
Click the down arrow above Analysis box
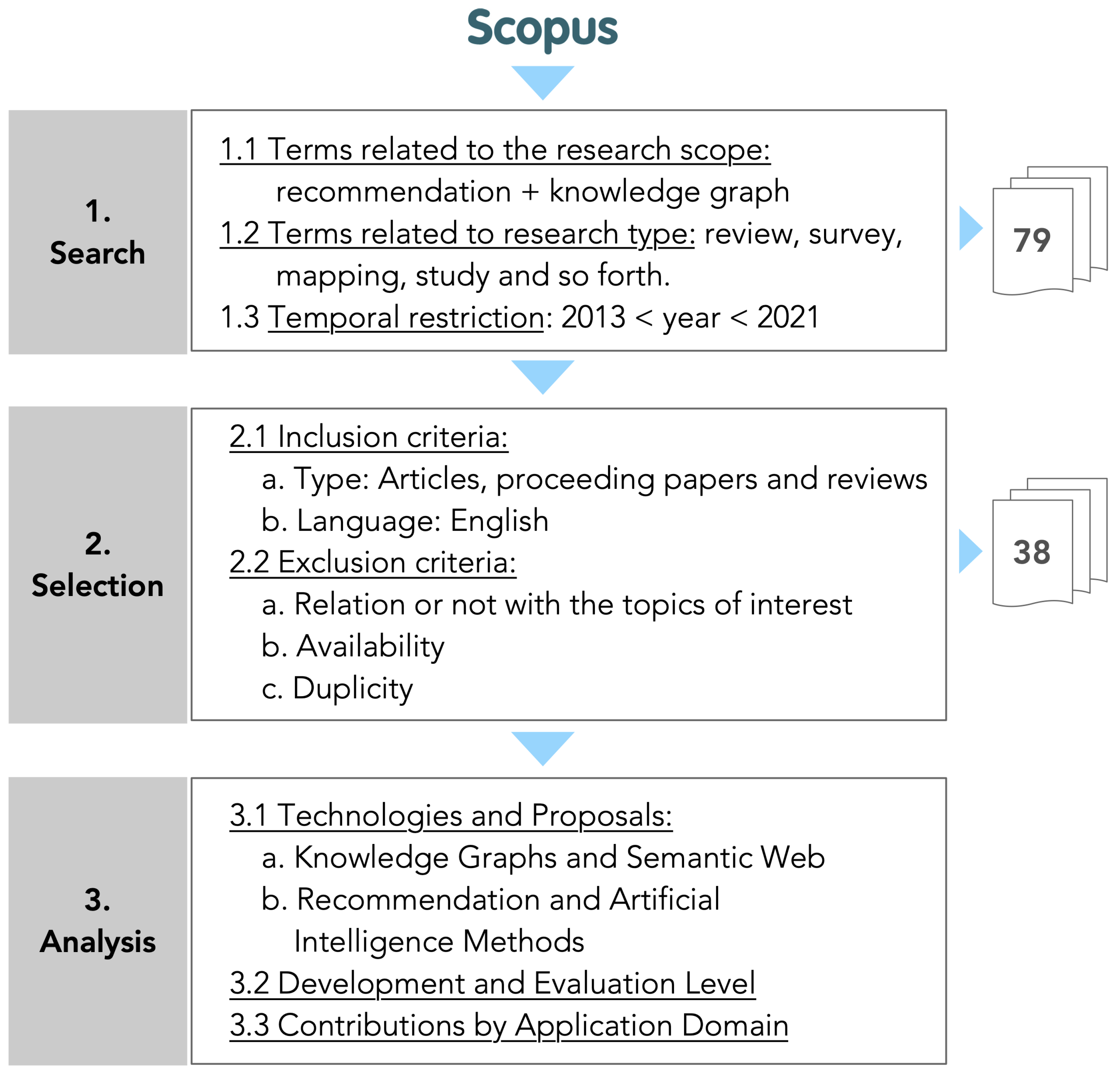coord(542,748)
